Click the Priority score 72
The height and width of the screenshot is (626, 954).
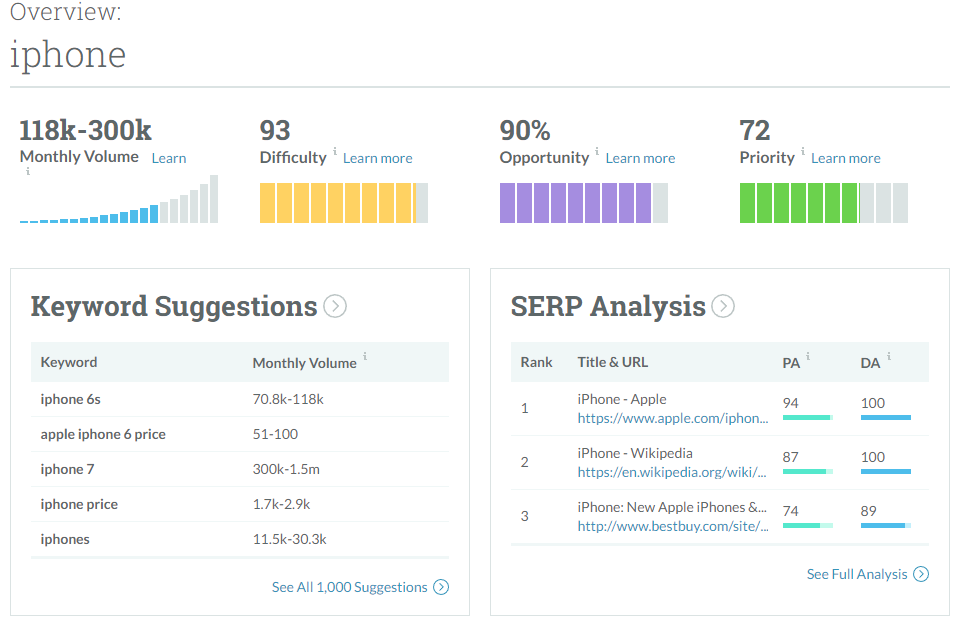(x=755, y=130)
